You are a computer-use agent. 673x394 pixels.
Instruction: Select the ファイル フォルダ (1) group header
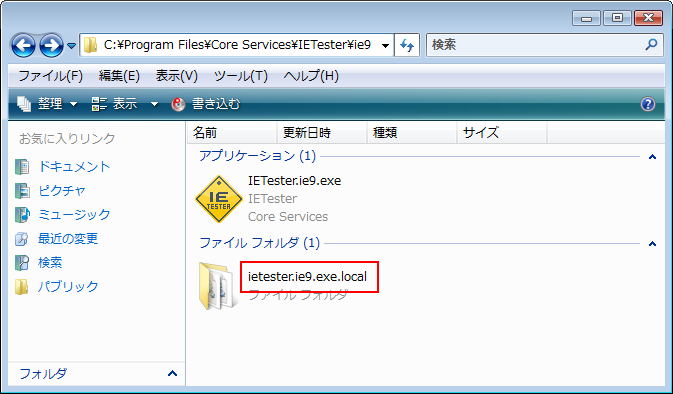pyautogui.click(x=259, y=243)
